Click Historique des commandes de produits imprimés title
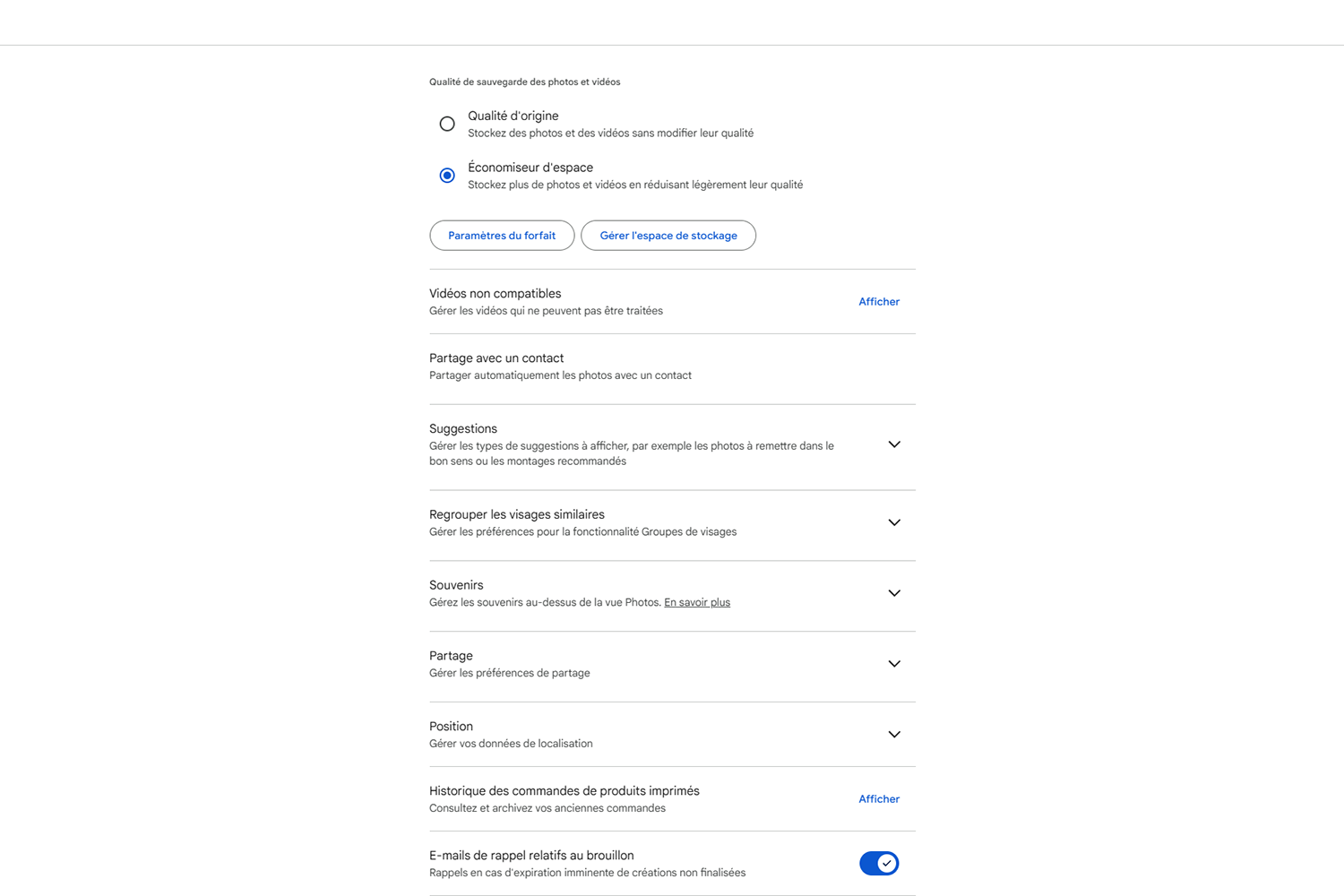 pyautogui.click(x=564, y=791)
